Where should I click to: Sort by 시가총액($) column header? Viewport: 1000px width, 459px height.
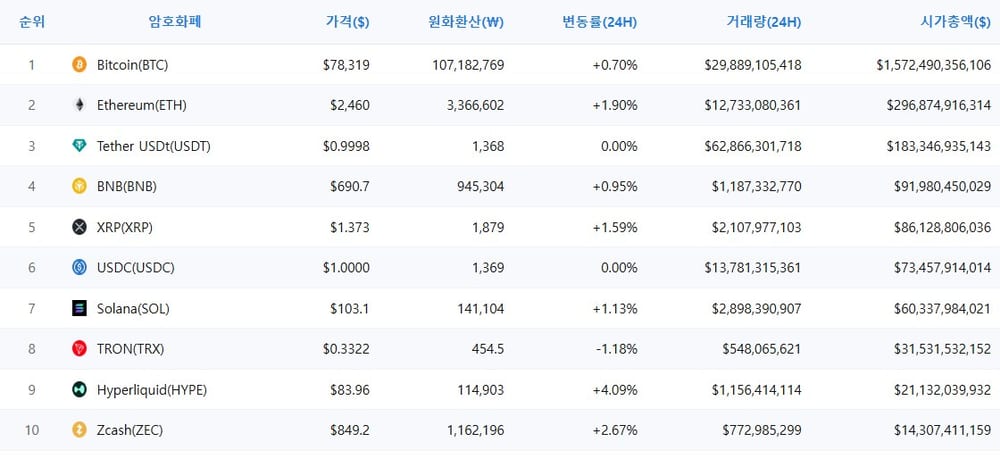coord(955,22)
